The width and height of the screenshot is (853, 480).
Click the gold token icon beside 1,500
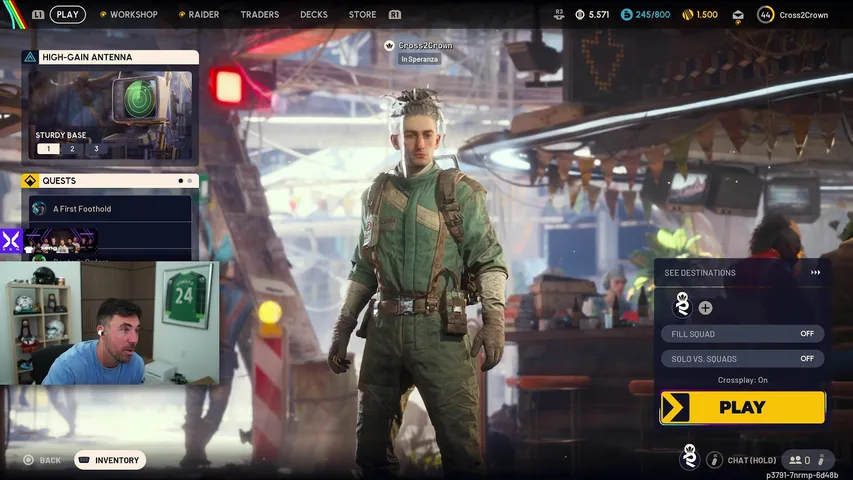tap(688, 15)
